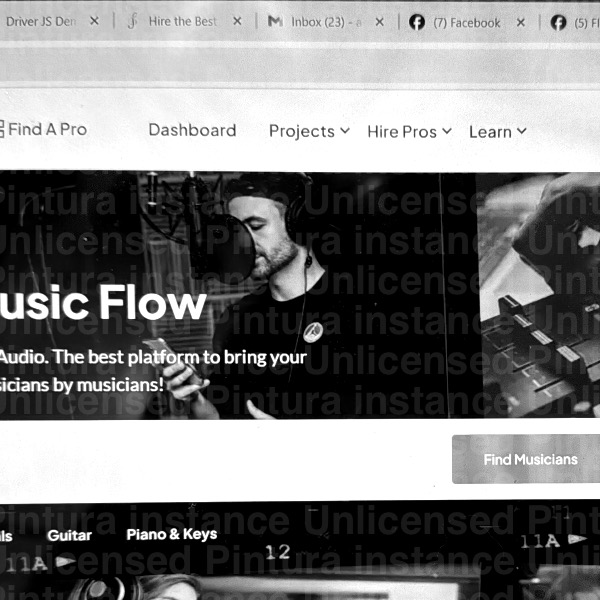This screenshot has height=600, width=600.
Task: Close the (7) Facebook tab
Action: tap(520, 23)
